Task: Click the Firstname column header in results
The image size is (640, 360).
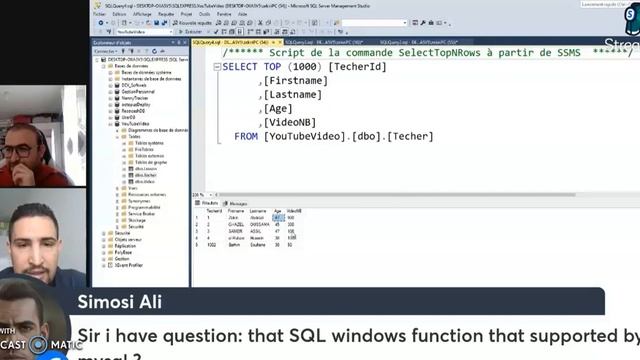Action: click(236, 211)
